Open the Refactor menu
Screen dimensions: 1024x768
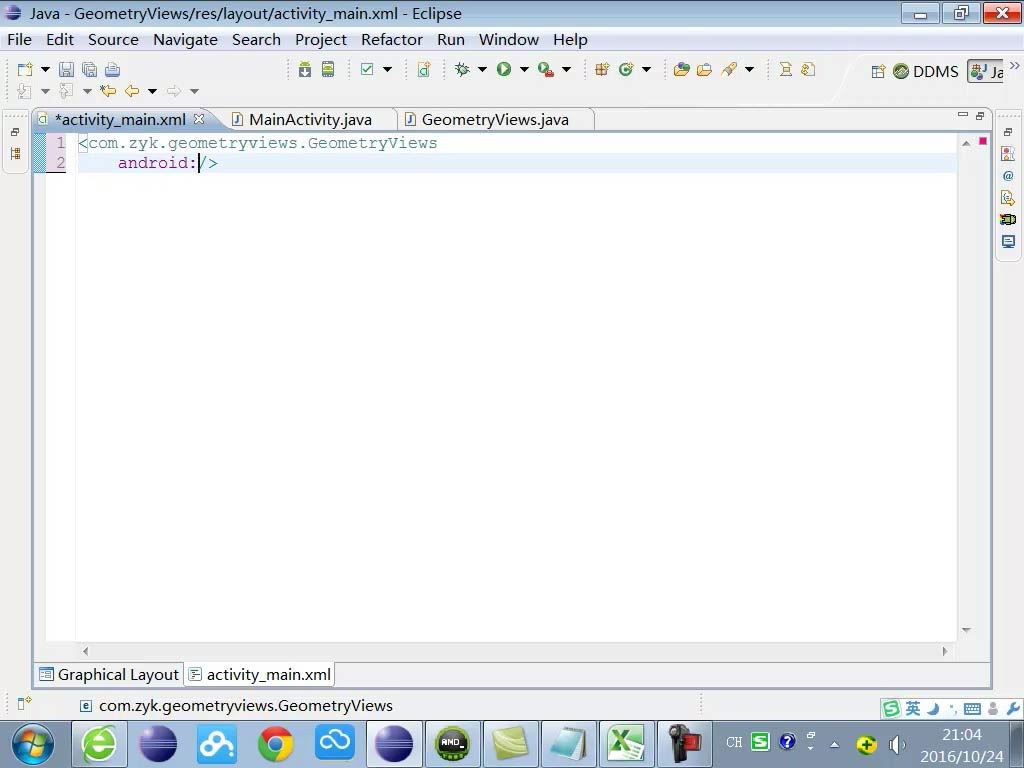pos(392,40)
